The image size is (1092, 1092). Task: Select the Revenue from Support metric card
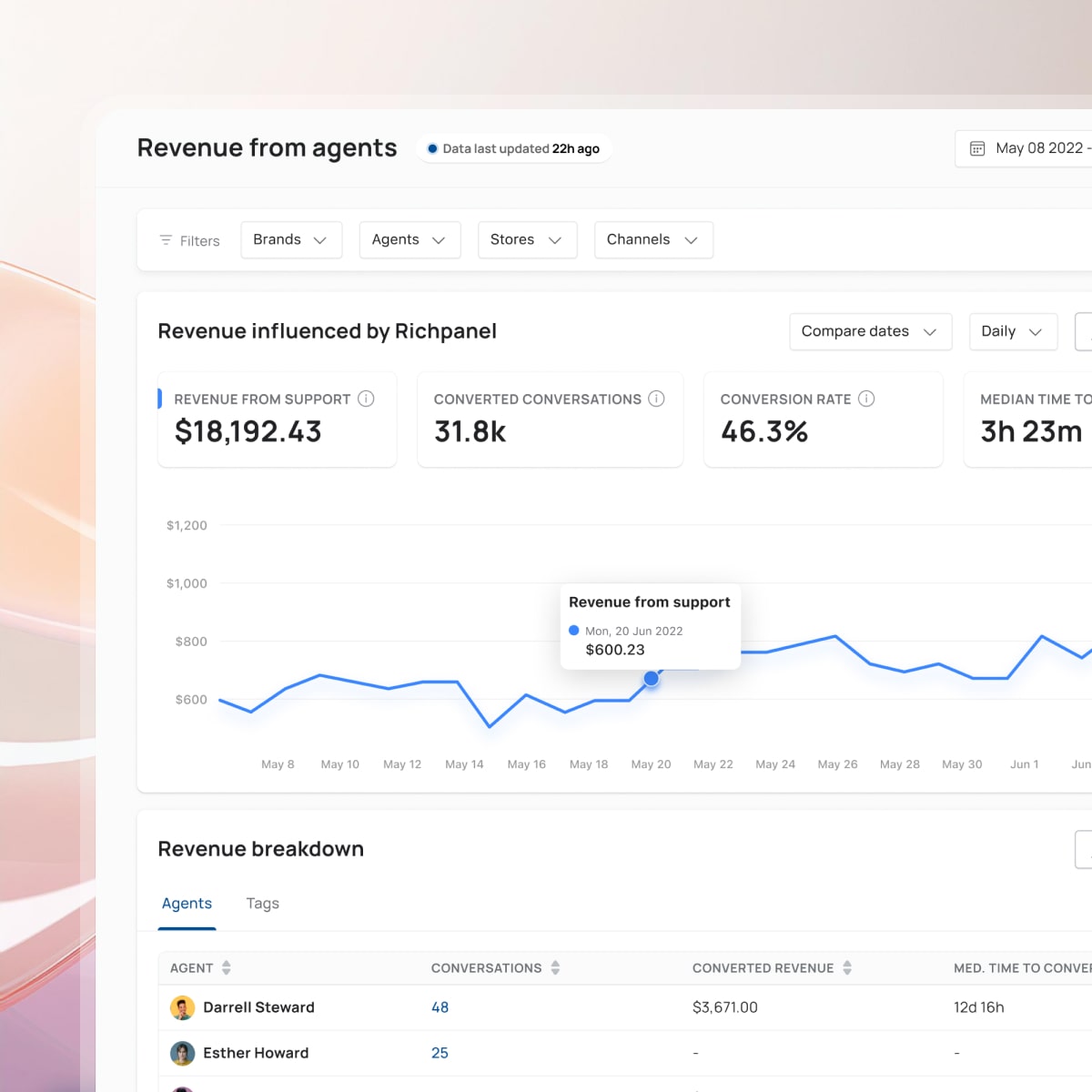(x=277, y=420)
